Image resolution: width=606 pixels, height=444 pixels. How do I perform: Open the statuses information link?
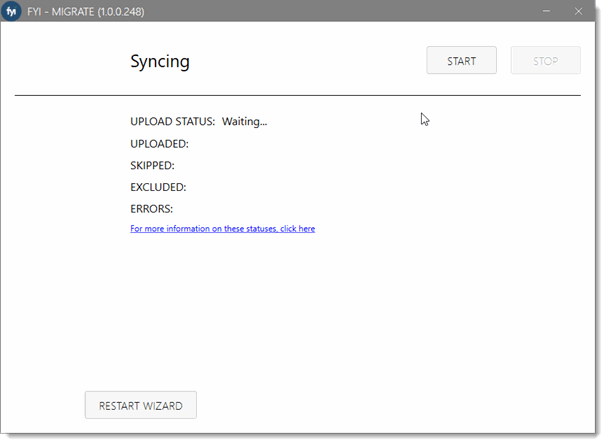(x=223, y=228)
